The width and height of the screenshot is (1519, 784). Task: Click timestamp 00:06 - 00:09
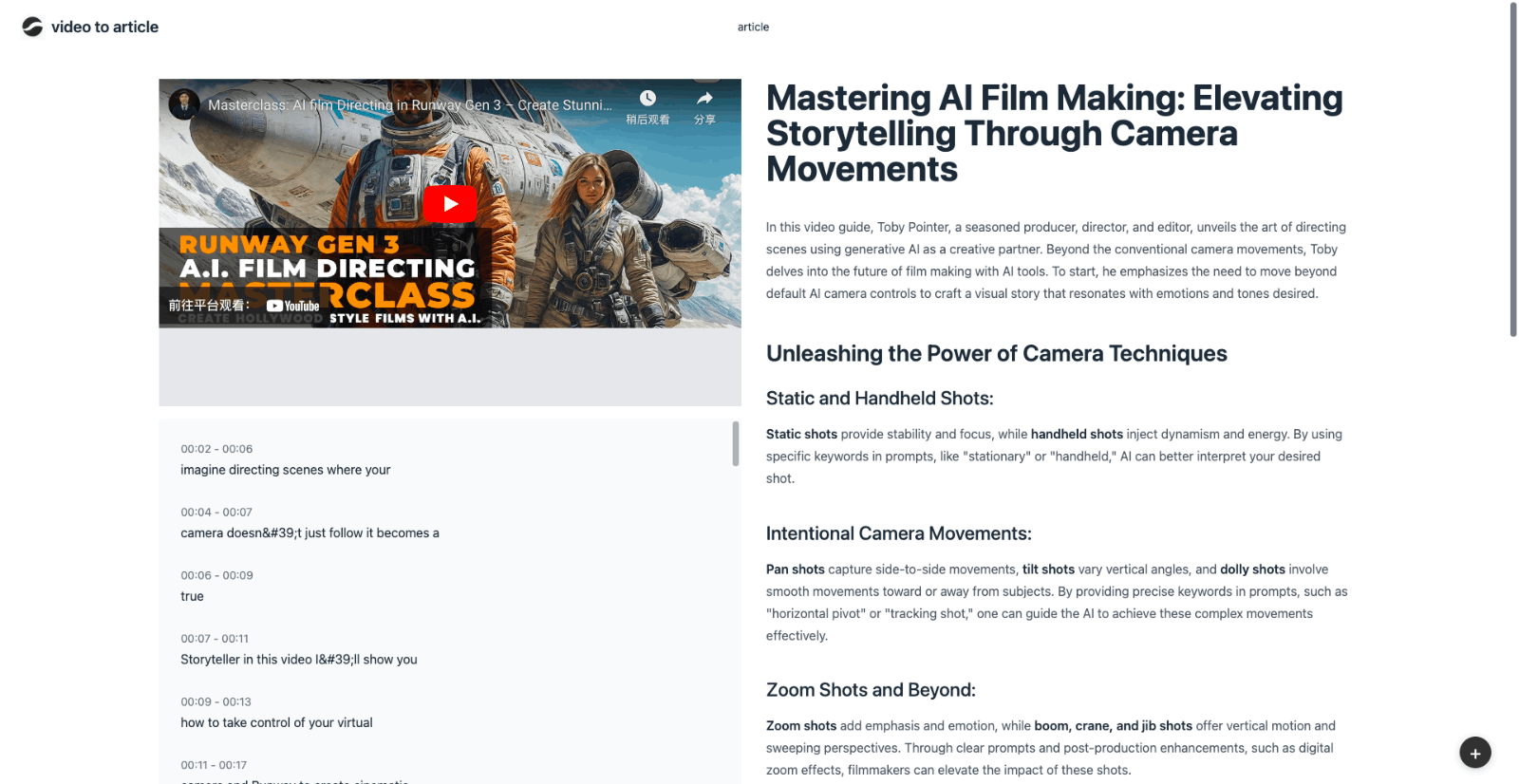216,575
